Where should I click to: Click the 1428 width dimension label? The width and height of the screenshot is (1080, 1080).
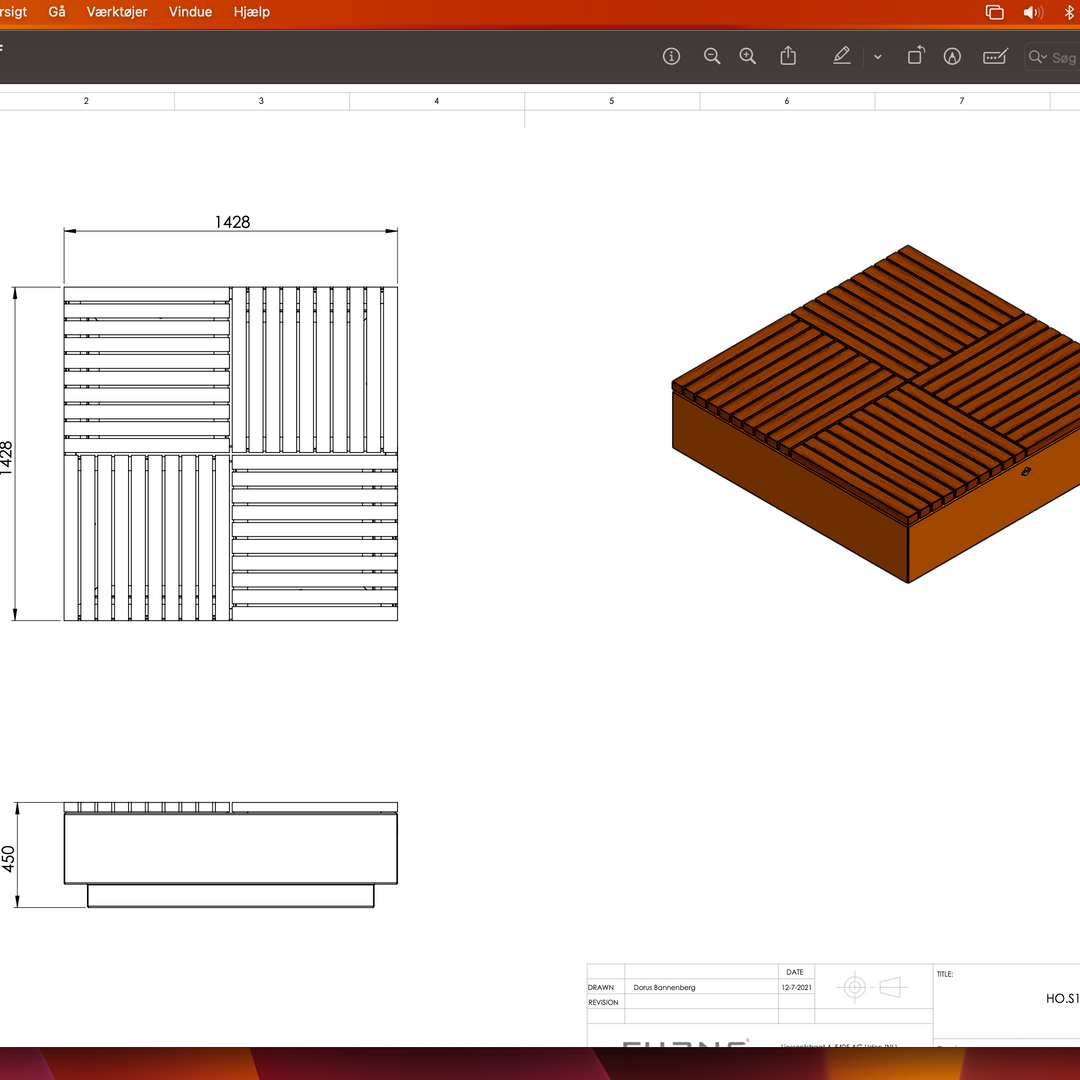coord(232,222)
